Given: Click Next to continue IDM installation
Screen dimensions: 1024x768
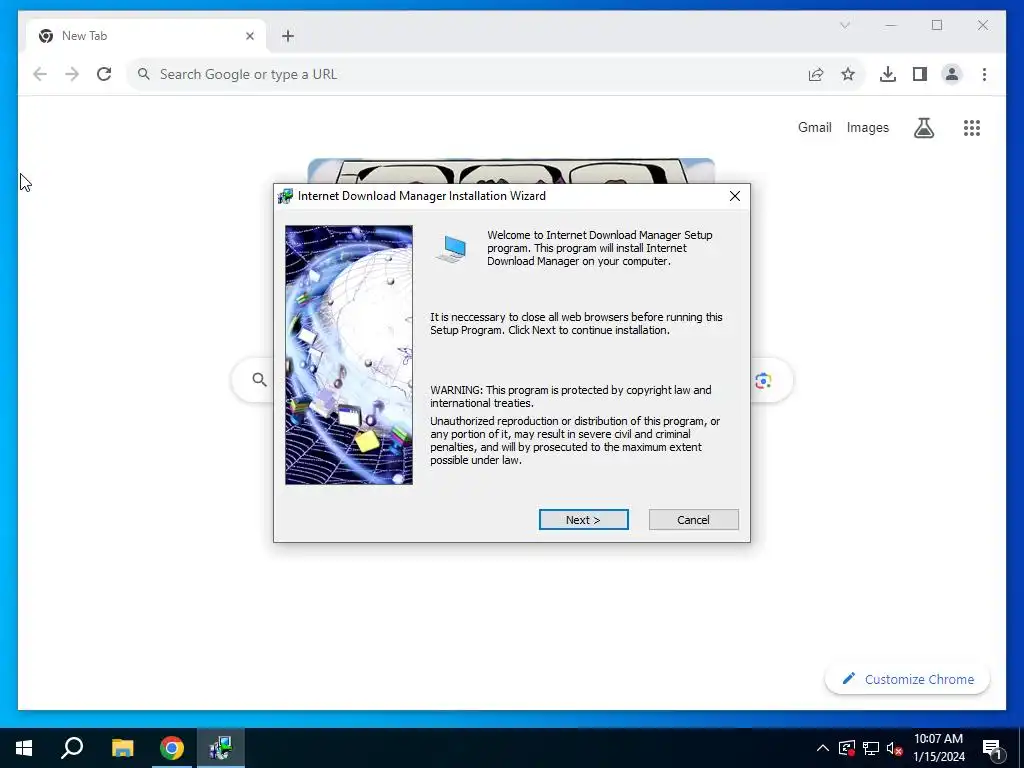Looking at the screenshot, I should point(583,520).
